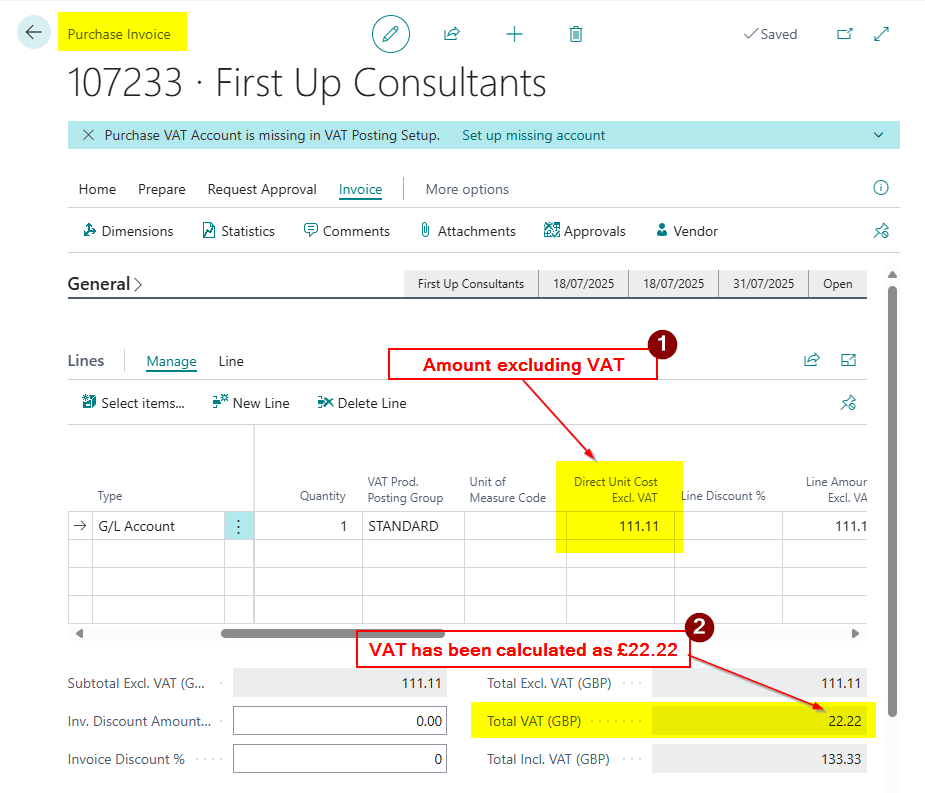Image resolution: width=925 pixels, height=793 pixels.
Task: Click Set up missing account link
Action: tap(533, 135)
